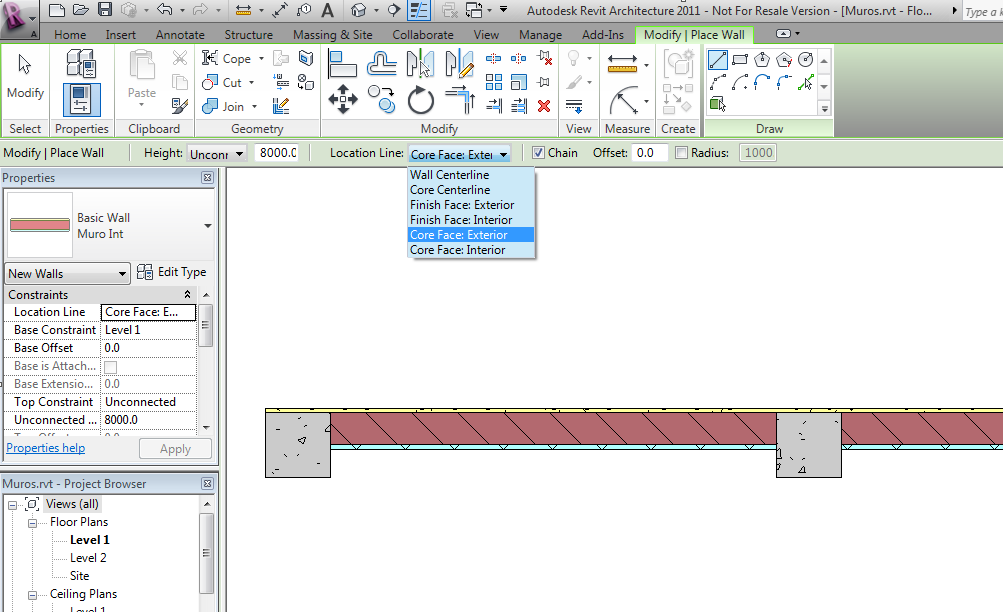
Task: Click the Default 3D View house icon
Action: click(x=359, y=10)
